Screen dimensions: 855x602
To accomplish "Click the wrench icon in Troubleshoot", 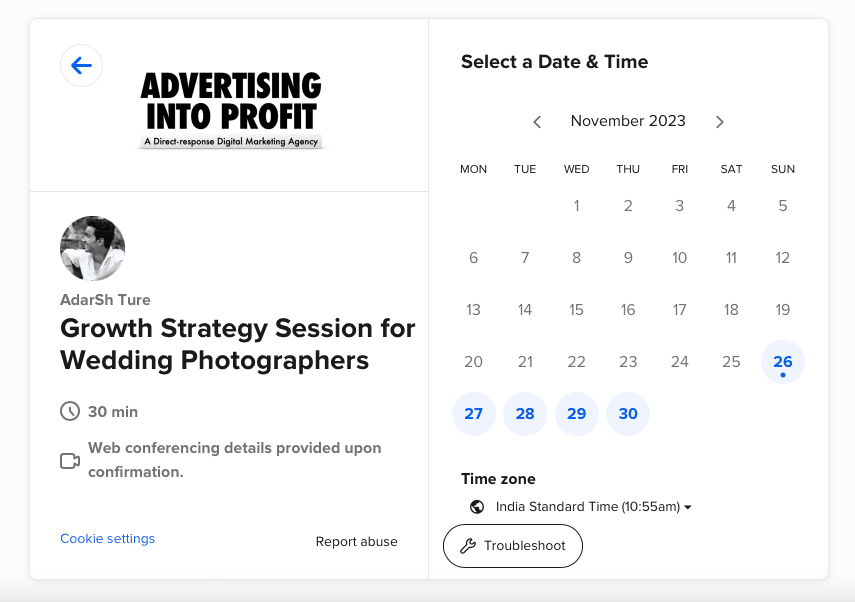I will click(x=467, y=546).
